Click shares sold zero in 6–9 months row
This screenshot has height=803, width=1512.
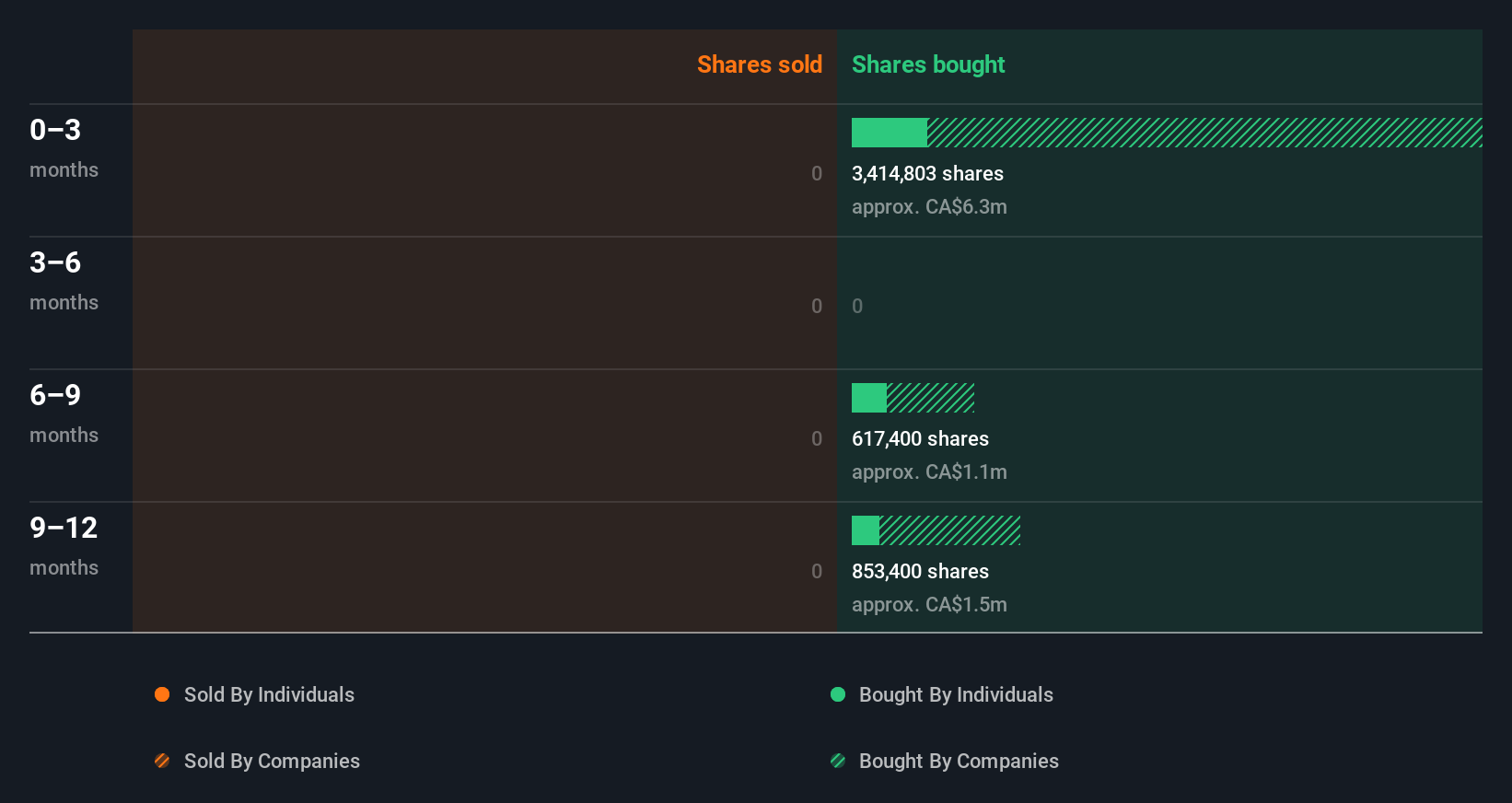pyautogui.click(x=817, y=438)
